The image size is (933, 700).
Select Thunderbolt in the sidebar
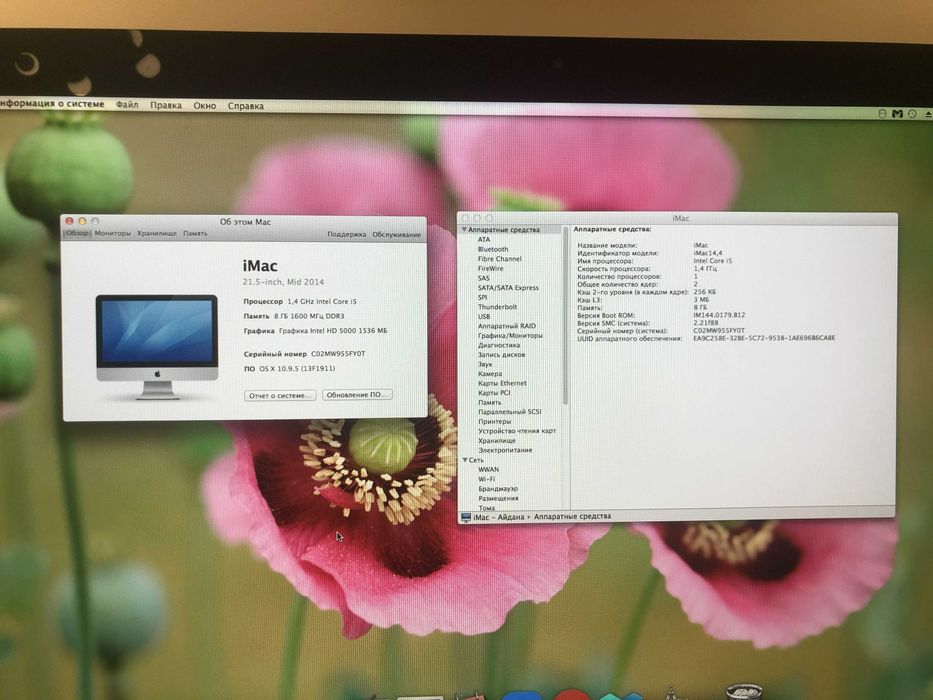497,307
